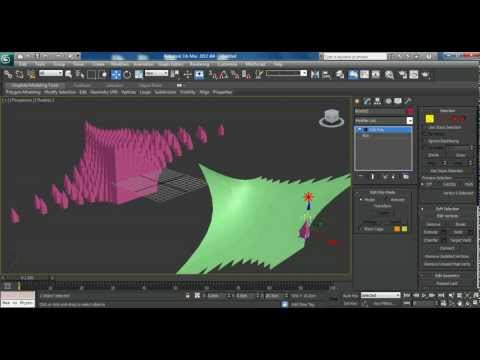
Task: Switch to the Utilities command panel tab
Action: point(408,101)
